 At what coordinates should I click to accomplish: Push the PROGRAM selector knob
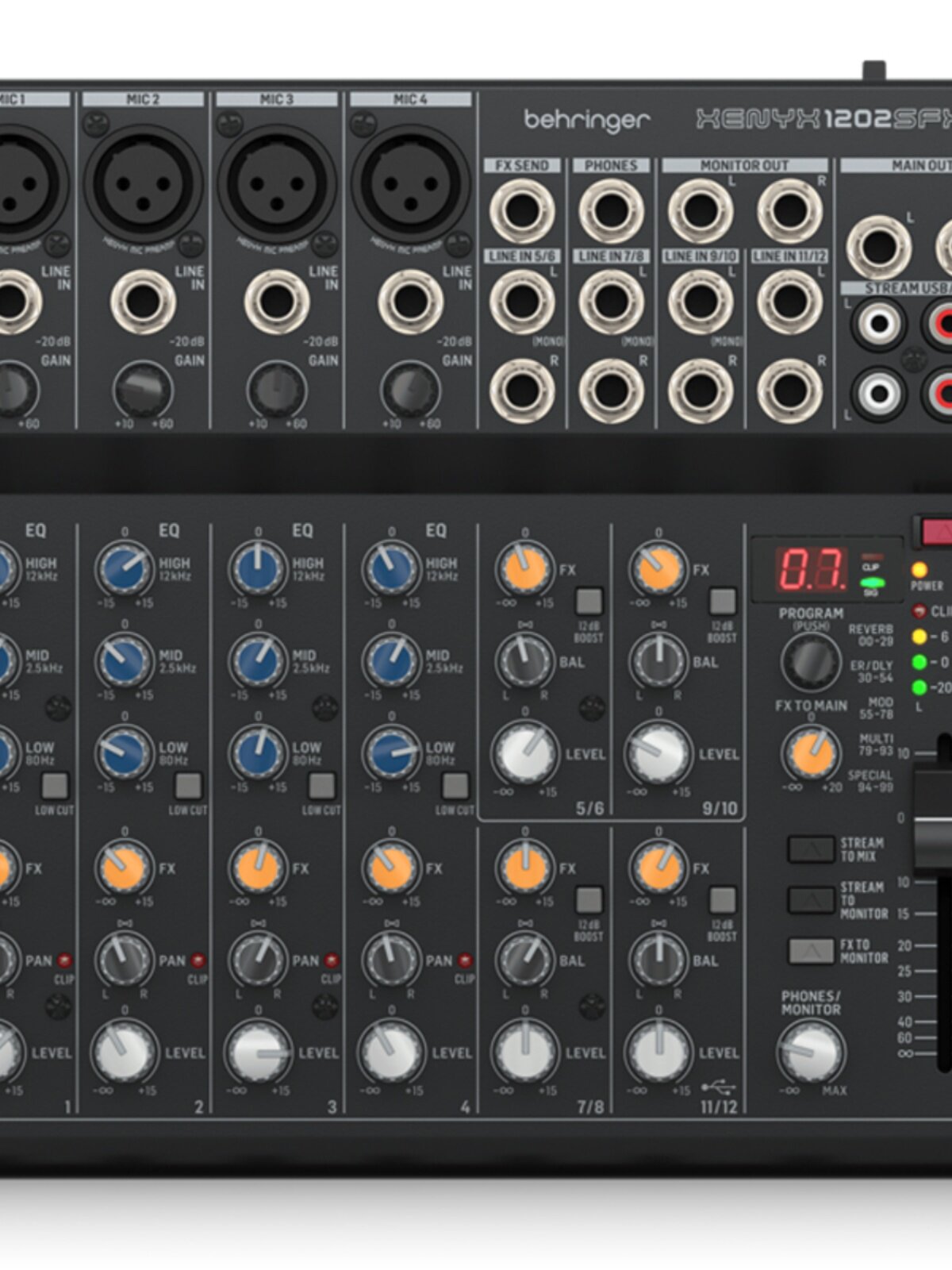click(x=811, y=661)
